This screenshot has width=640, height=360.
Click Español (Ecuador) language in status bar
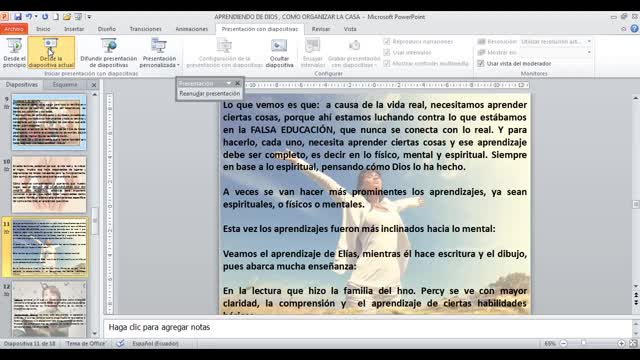coord(155,344)
